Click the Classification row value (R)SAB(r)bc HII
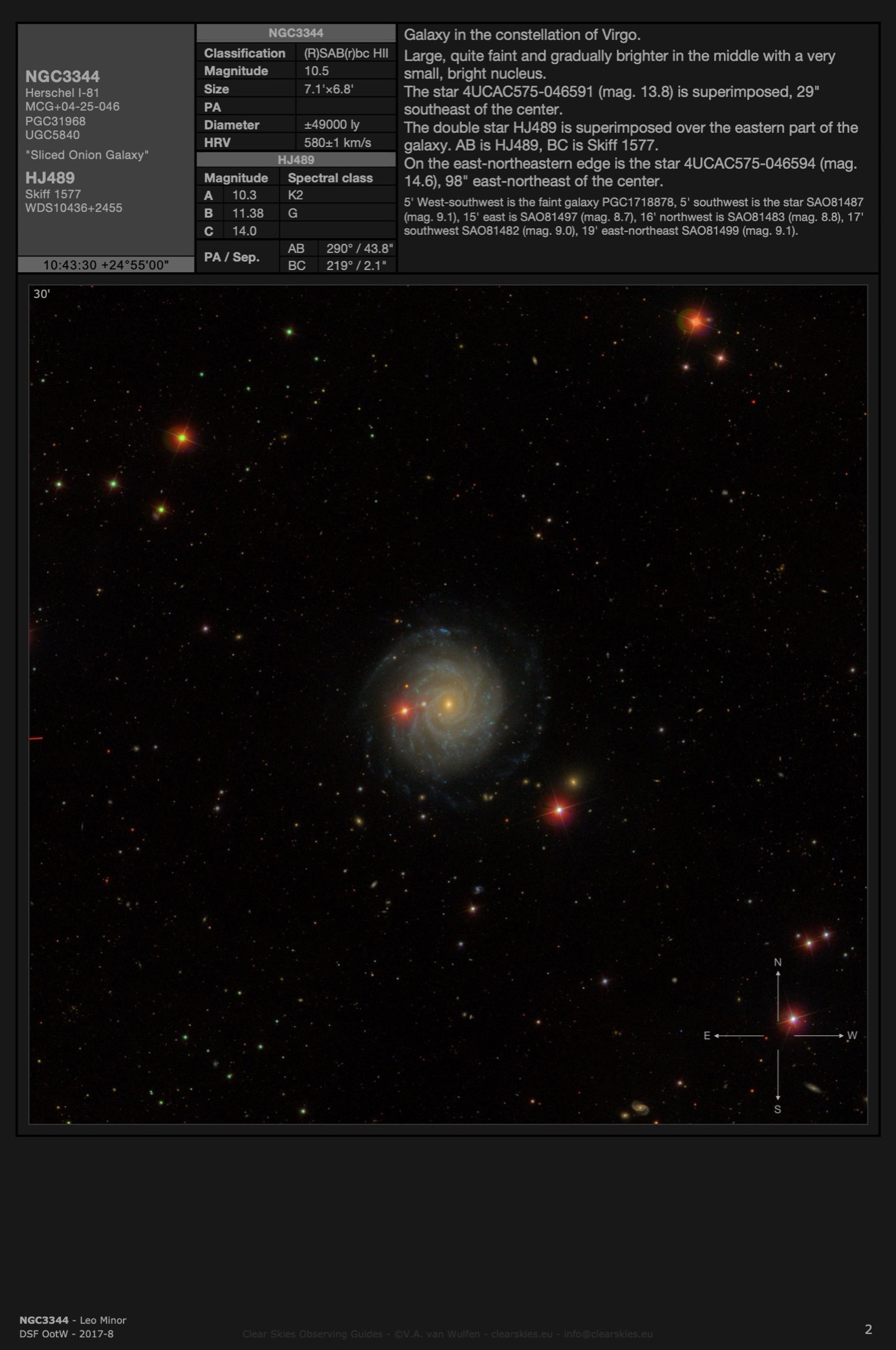896x1350 pixels. [345, 53]
